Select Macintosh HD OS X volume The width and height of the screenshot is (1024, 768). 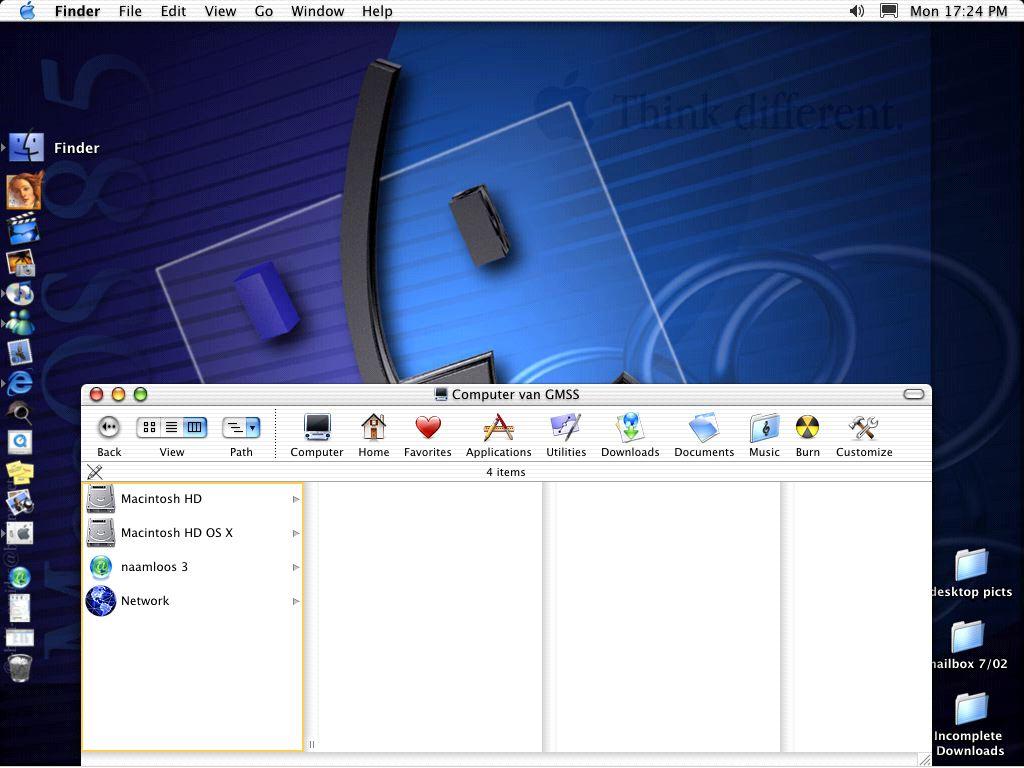192,533
